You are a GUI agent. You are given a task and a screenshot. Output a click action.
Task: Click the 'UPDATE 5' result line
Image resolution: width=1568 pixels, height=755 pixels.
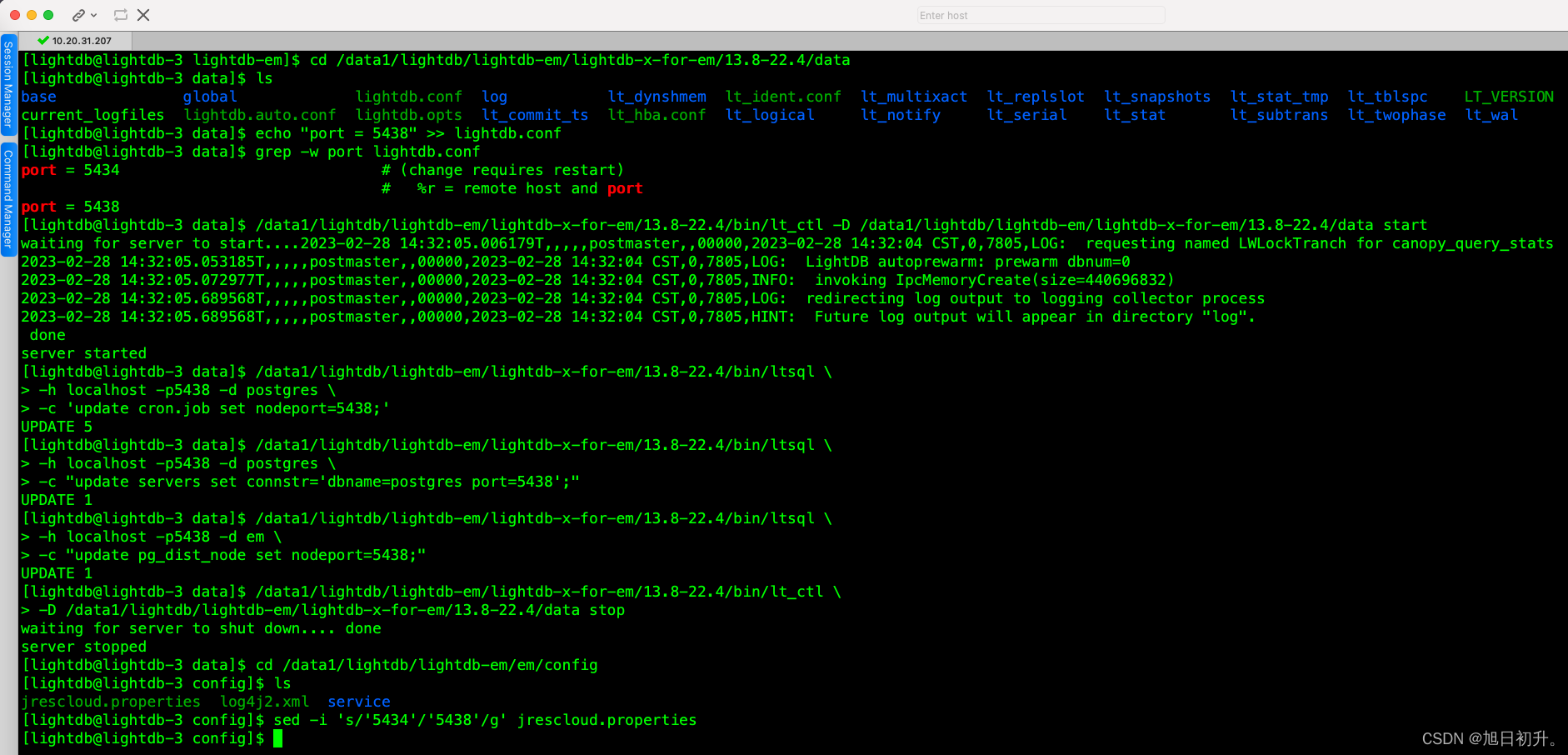tap(57, 427)
